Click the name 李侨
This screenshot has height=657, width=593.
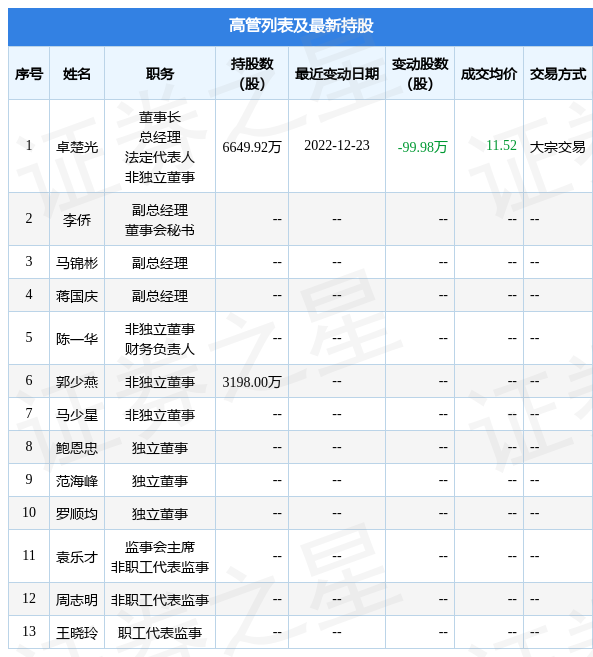click(x=77, y=220)
